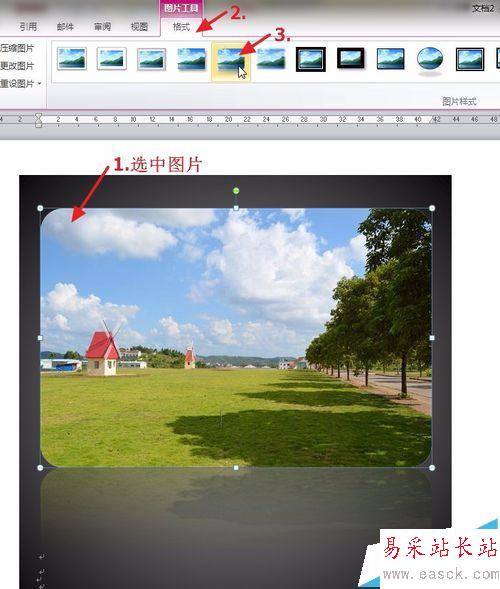
Task: Open the 邮件 ribbon tab
Action: point(65,27)
